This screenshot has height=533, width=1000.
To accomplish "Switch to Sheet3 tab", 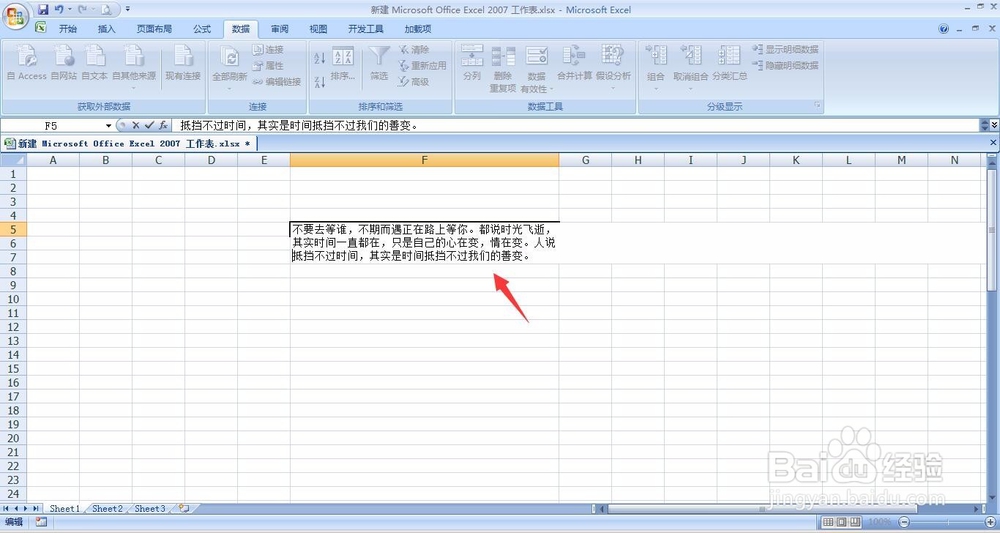I will pyautogui.click(x=150, y=509).
